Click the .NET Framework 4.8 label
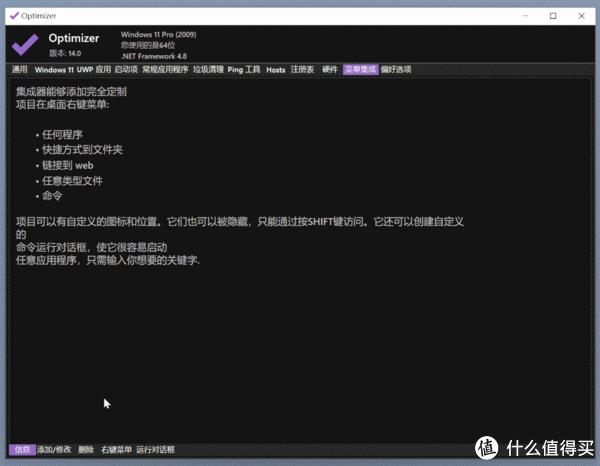 (x=154, y=56)
